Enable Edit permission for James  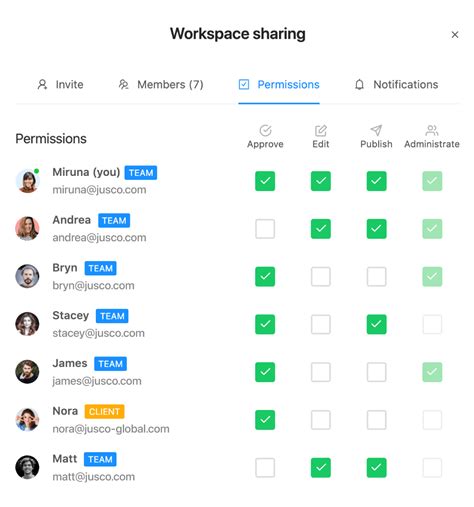coord(321,372)
